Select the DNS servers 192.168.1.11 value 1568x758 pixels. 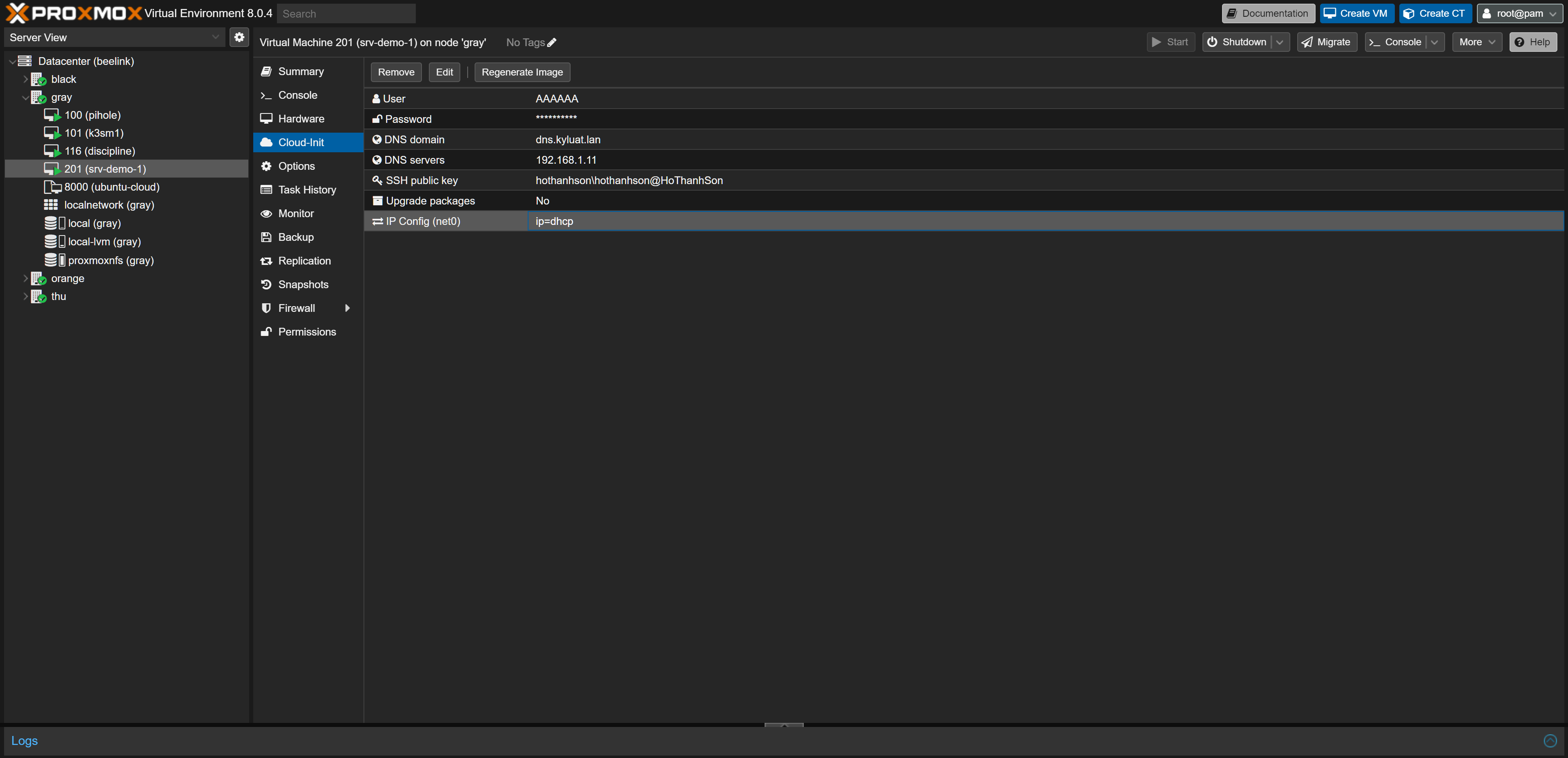(566, 160)
